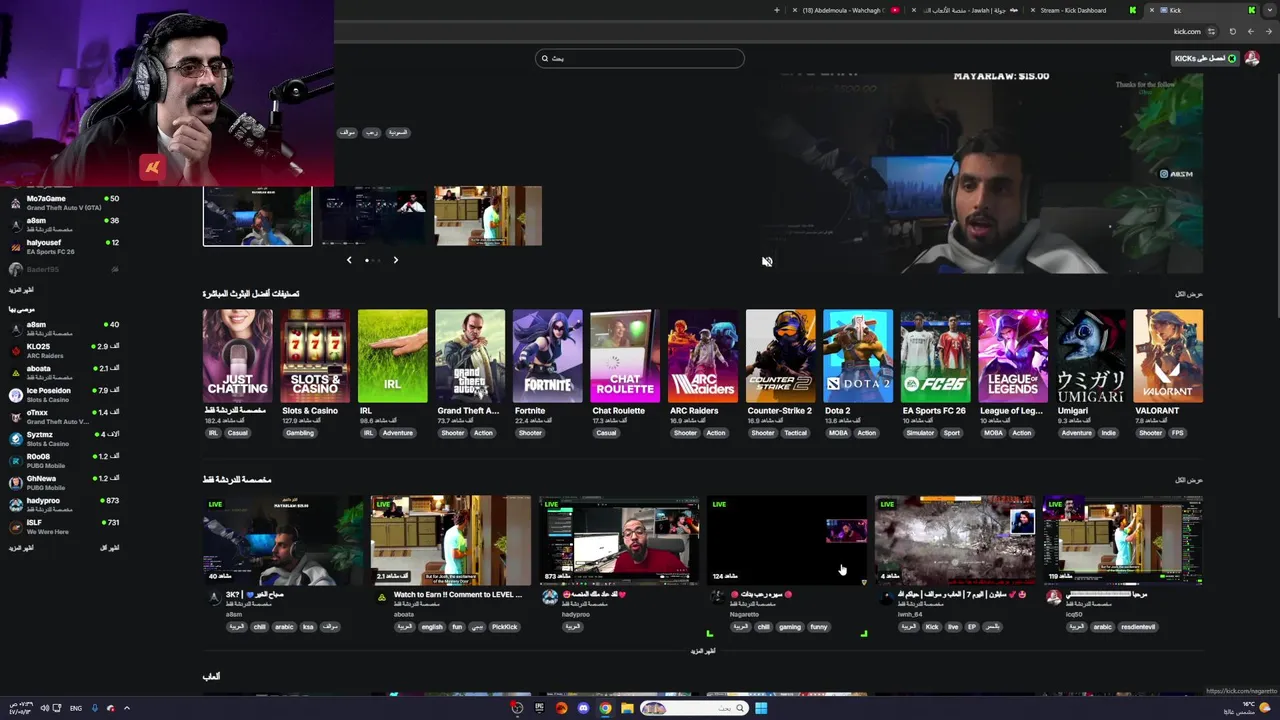Viewport: 1280px width, 720px height.
Task: Switch to the Stream - Kick Dashboard tab
Action: coord(1082,10)
